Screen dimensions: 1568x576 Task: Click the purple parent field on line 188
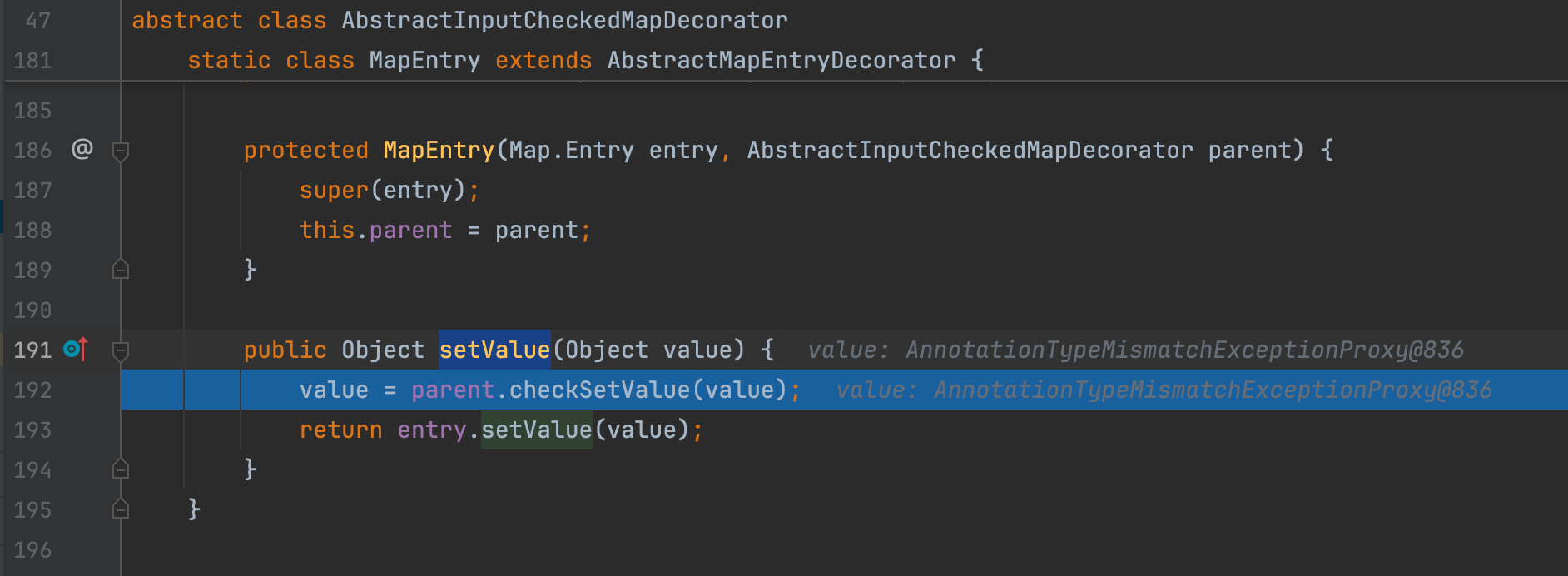410,230
